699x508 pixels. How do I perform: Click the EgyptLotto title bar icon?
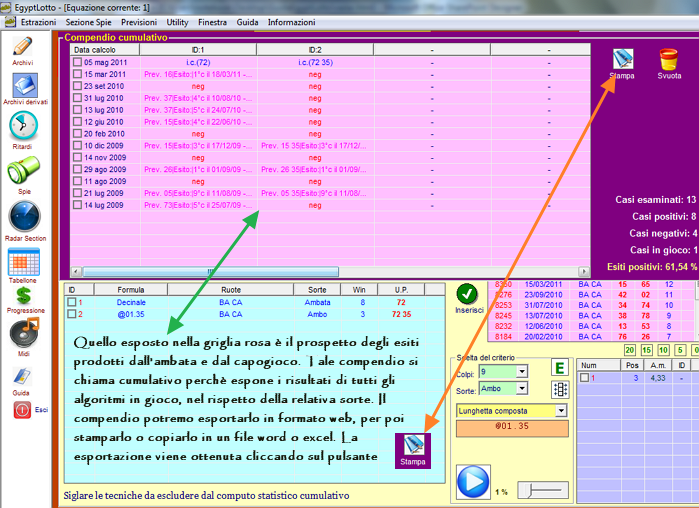(x=6, y=8)
